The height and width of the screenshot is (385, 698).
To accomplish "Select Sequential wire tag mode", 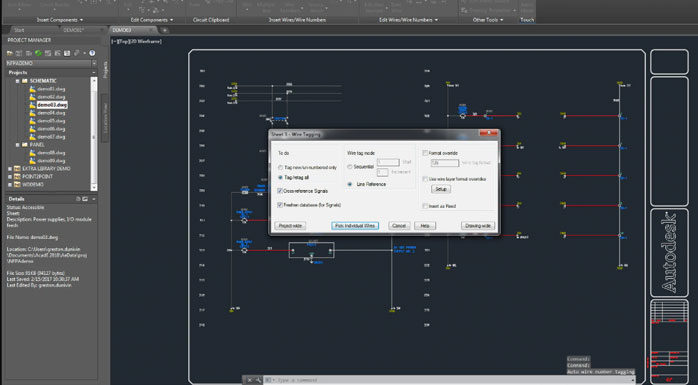I will click(350, 167).
